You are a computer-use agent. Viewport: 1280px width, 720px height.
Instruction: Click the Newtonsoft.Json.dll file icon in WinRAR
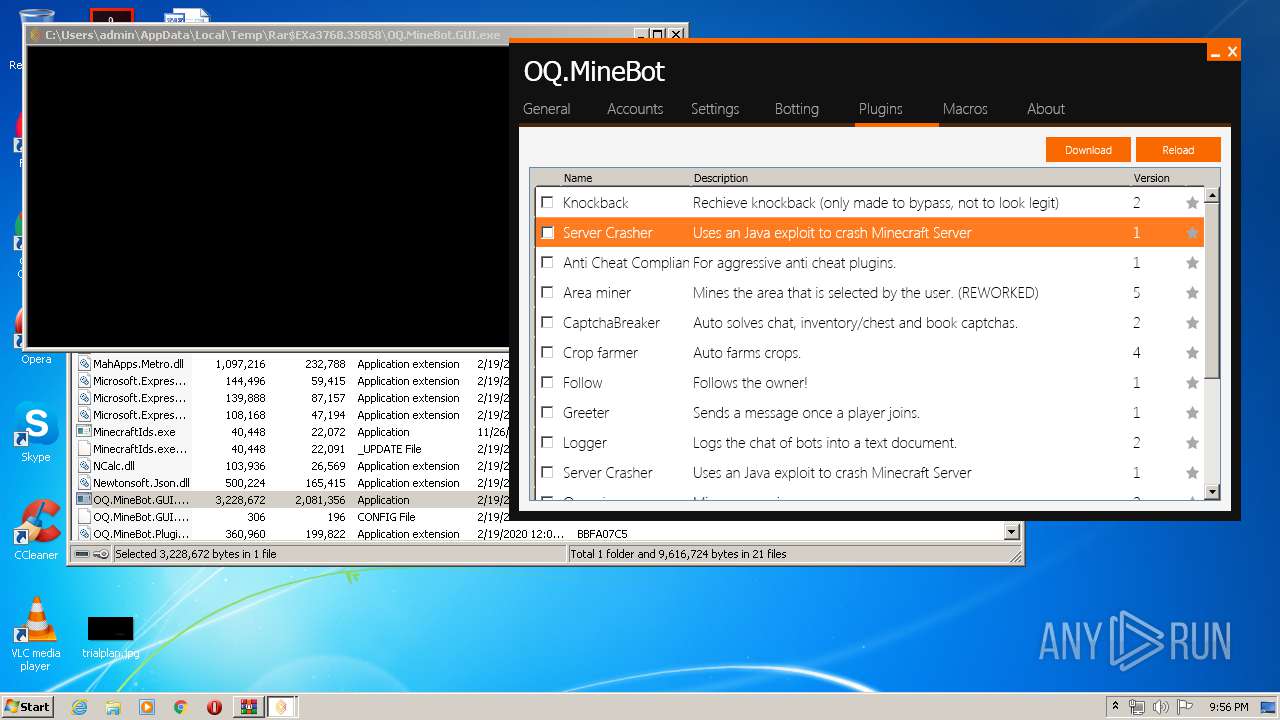[85, 483]
